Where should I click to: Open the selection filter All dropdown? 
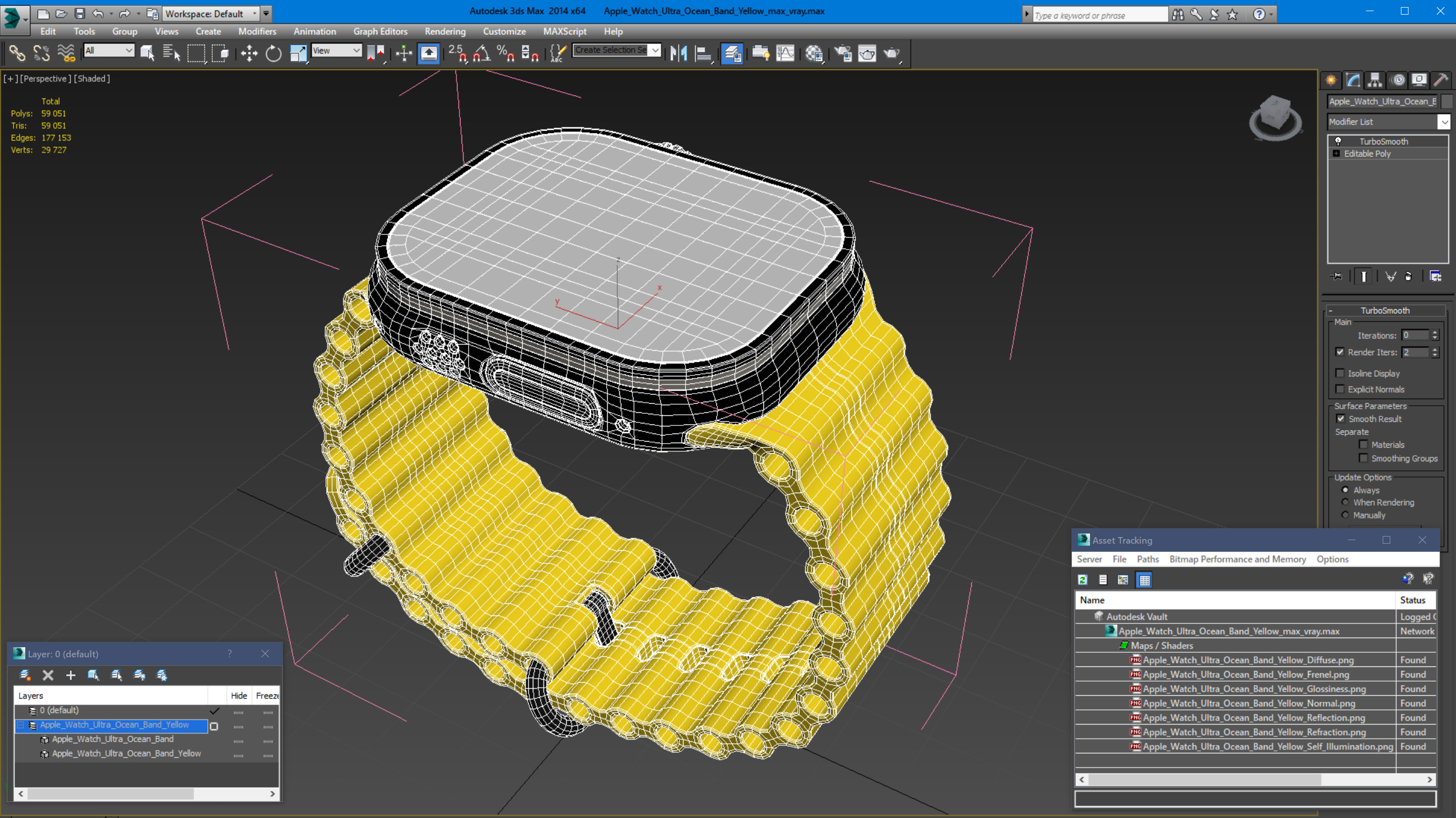[x=109, y=51]
